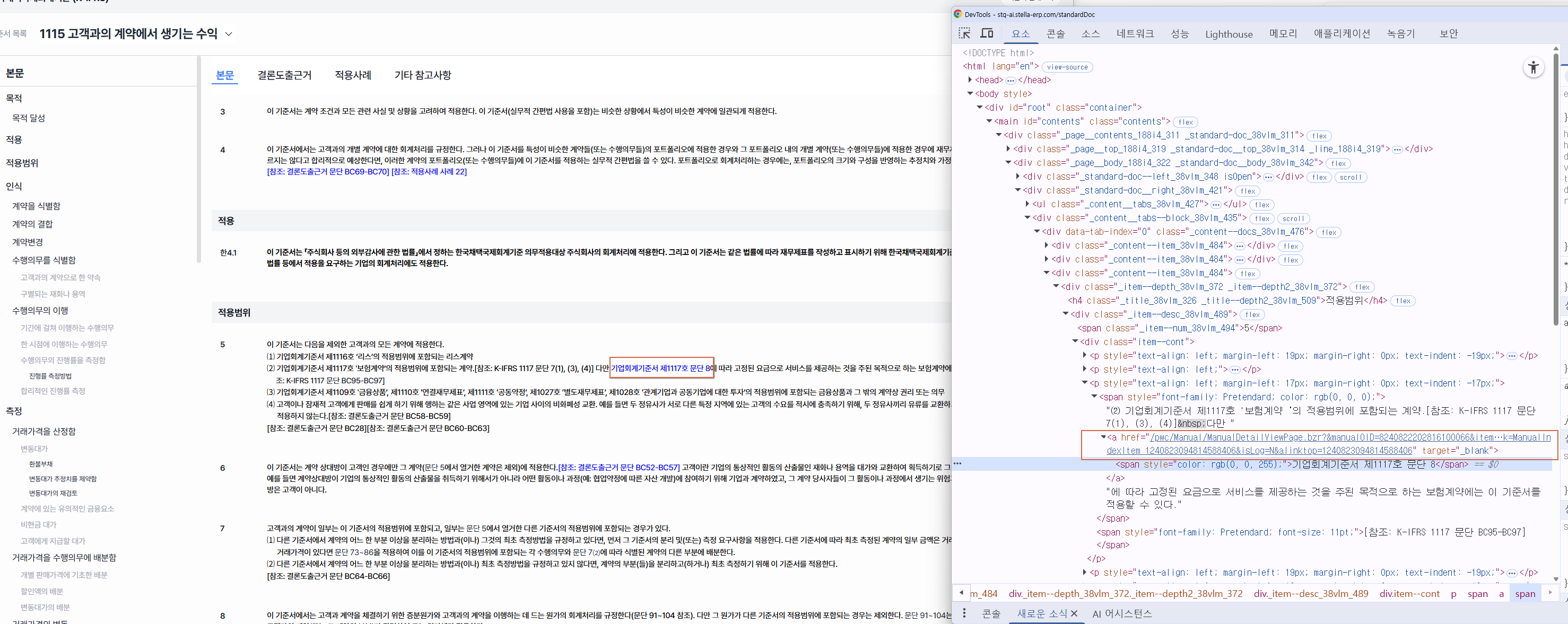Image resolution: width=1568 pixels, height=624 pixels.
Task: Collapse the div item--cont node
Action: [x=1075, y=341]
